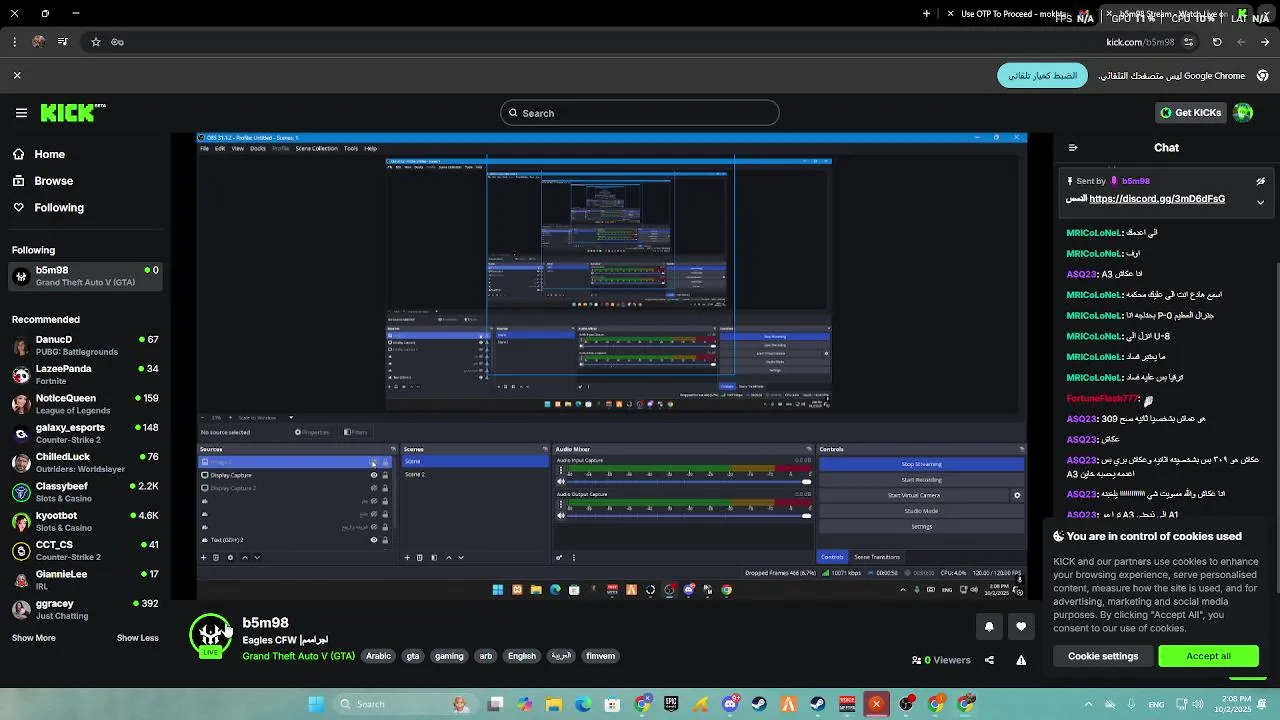Open Chrome three-dot menu
Screen dimensions: 1280x720
point(14,42)
